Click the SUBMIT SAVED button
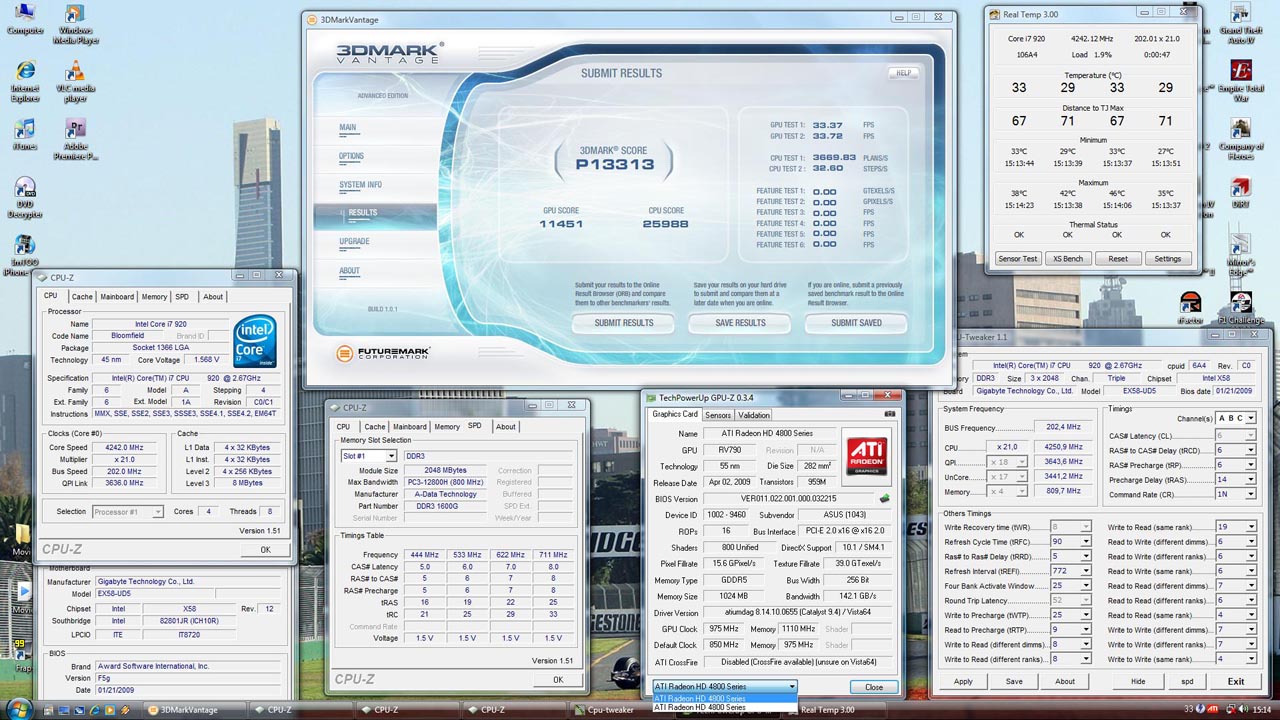Image resolution: width=1280 pixels, height=720 pixels. (x=857, y=323)
